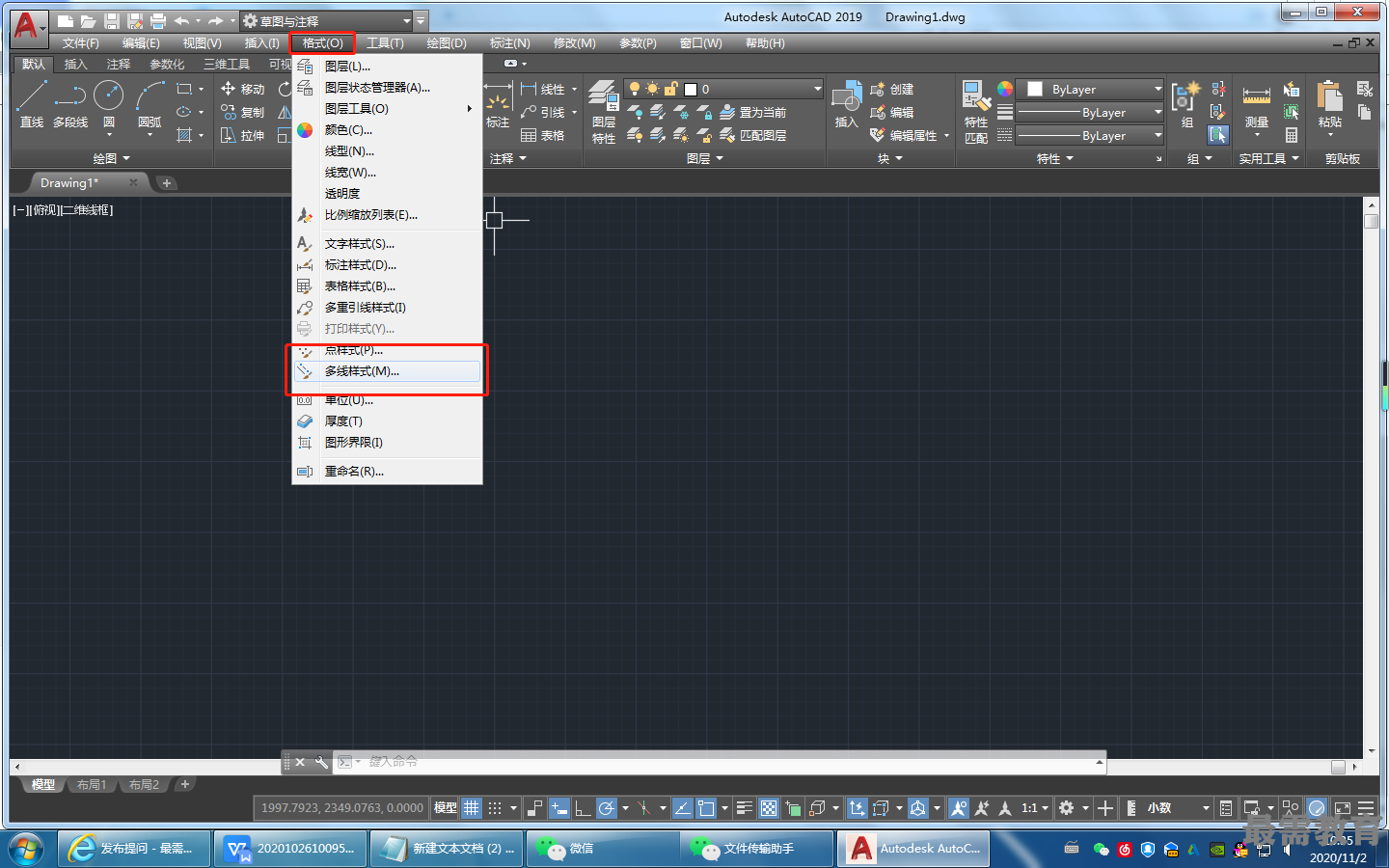This screenshot has width=1389, height=868.
Task: Click the layer 0 white color box
Action: tap(691, 89)
